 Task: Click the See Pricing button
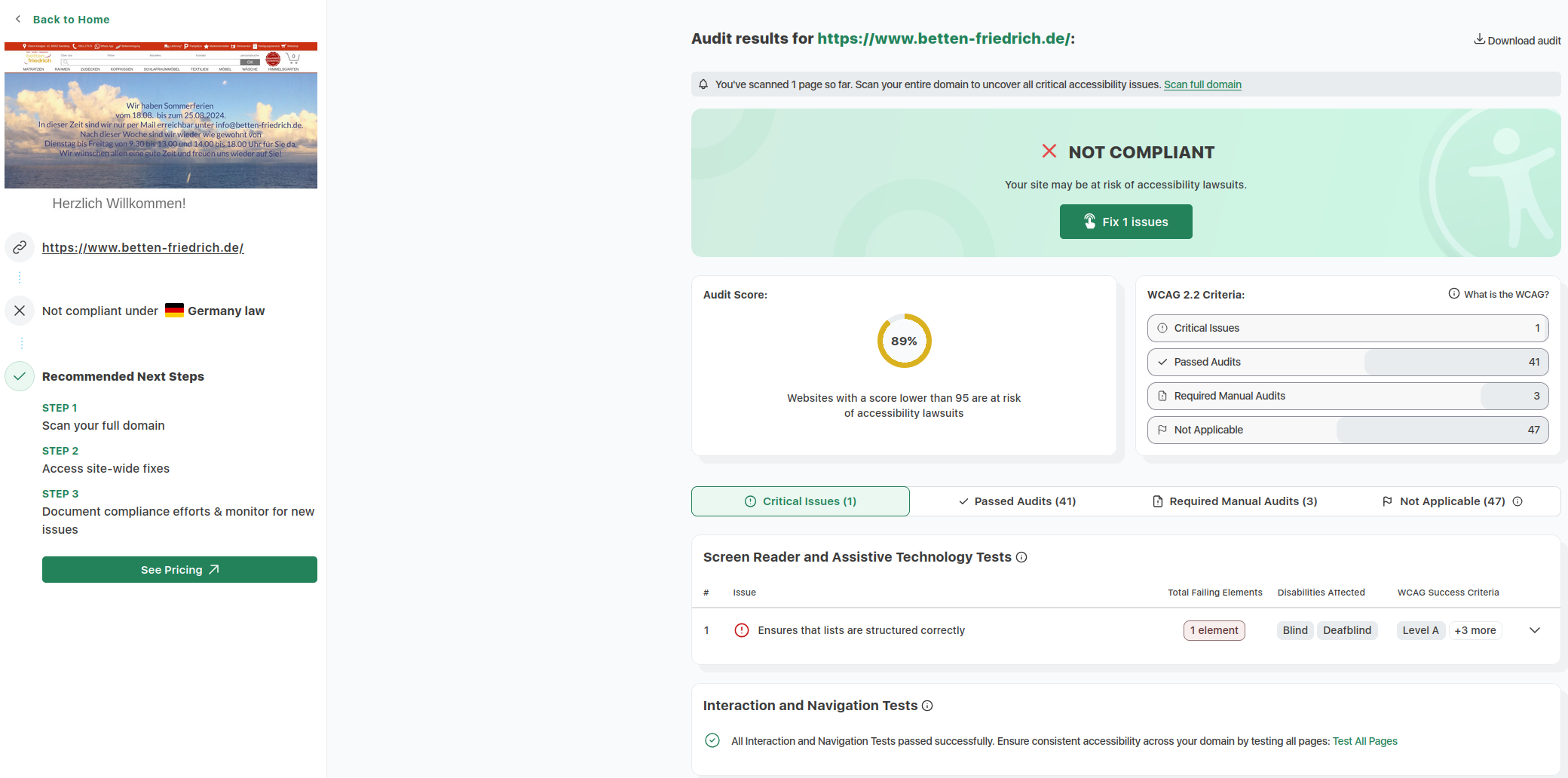[x=179, y=570]
